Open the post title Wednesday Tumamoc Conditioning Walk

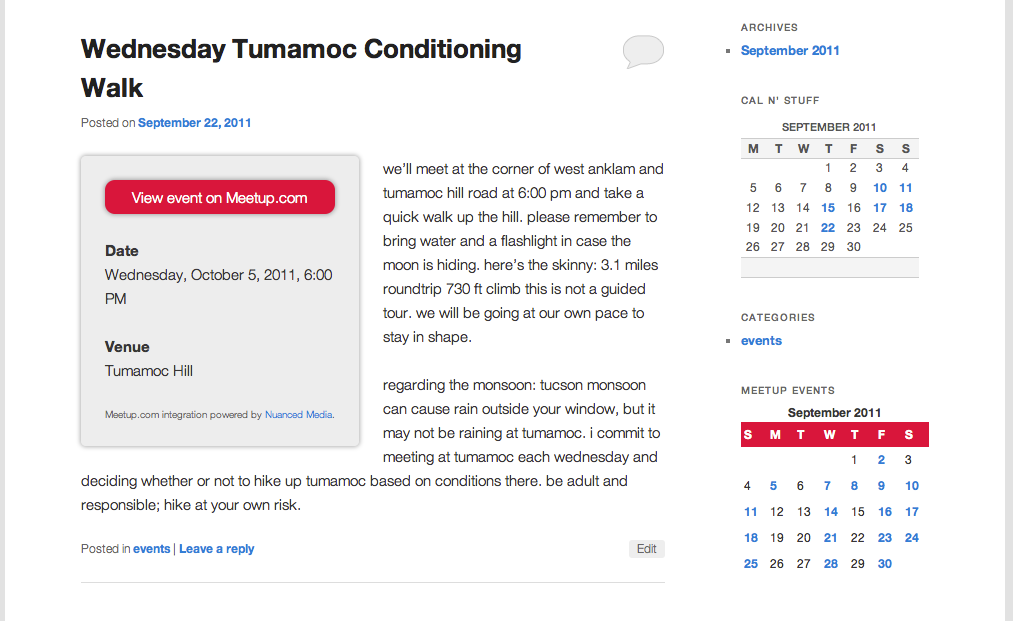pos(301,68)
